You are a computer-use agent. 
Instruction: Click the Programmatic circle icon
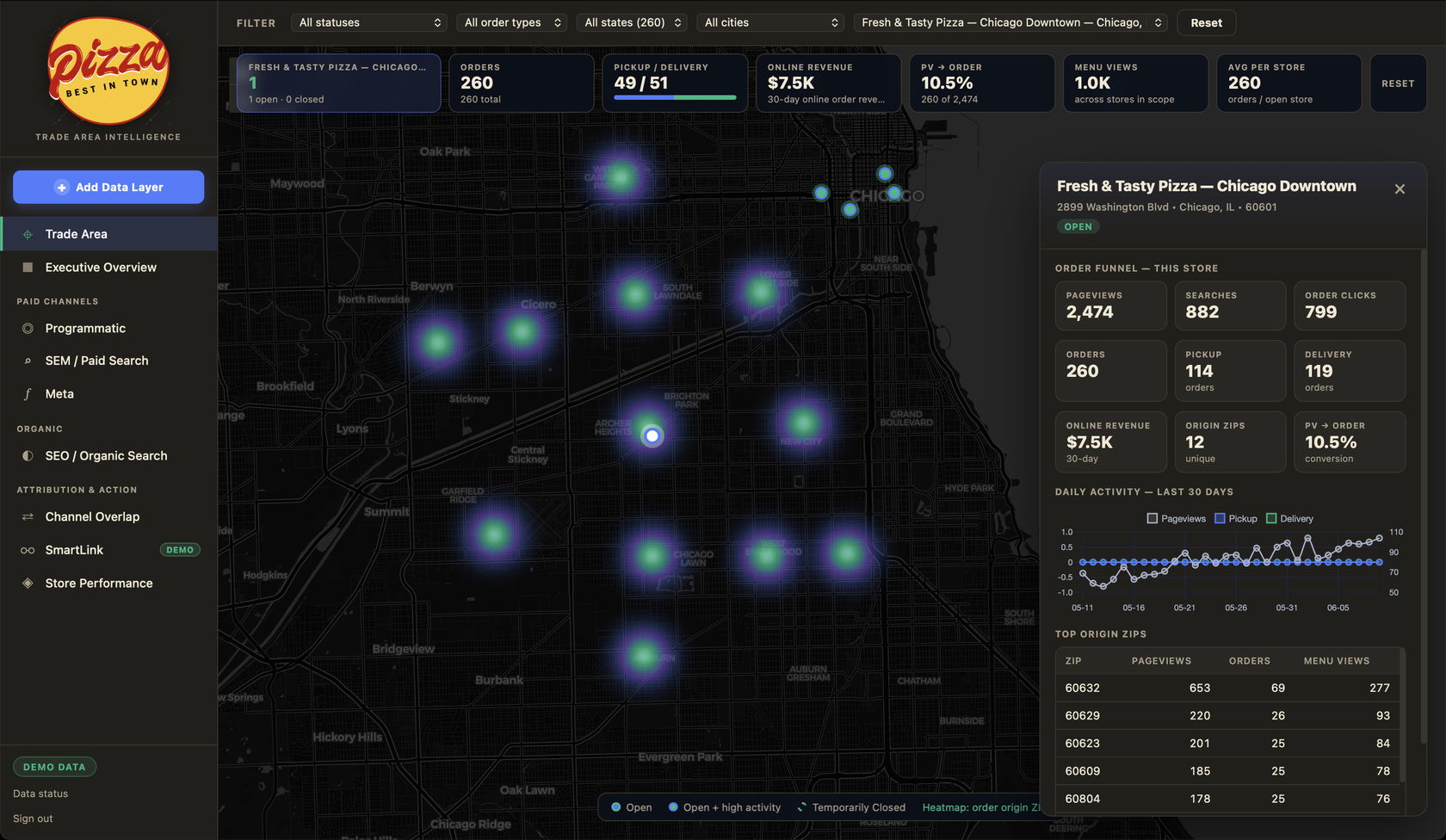28,329
